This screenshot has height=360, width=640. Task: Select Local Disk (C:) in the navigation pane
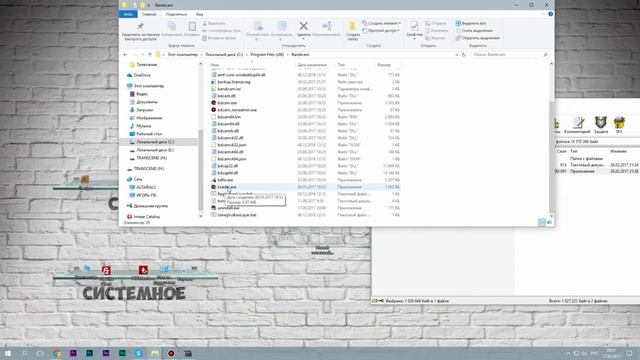coord(155,142)
